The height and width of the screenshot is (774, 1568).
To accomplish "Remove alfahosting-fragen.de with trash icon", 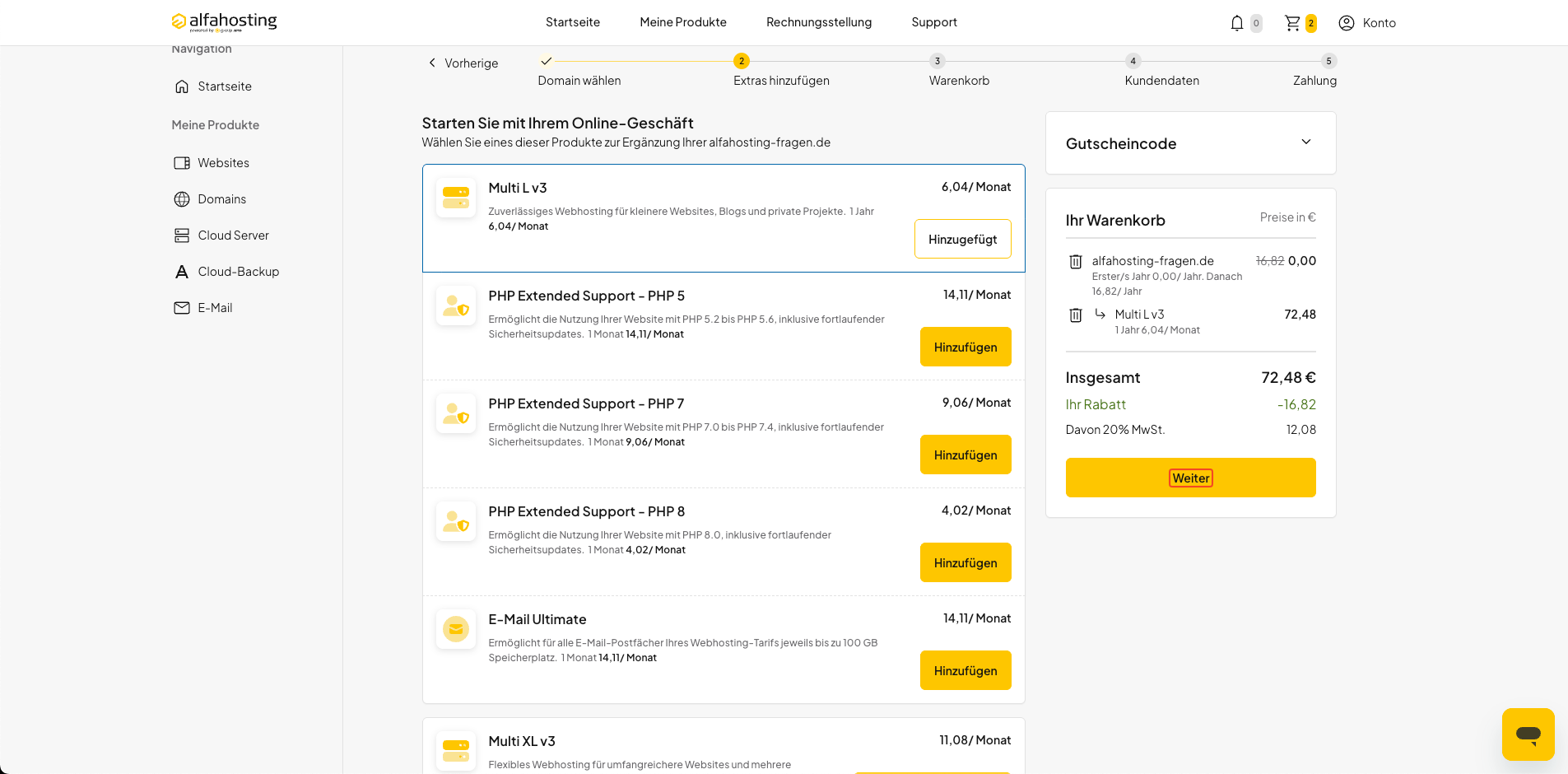I will (1075, 262).
